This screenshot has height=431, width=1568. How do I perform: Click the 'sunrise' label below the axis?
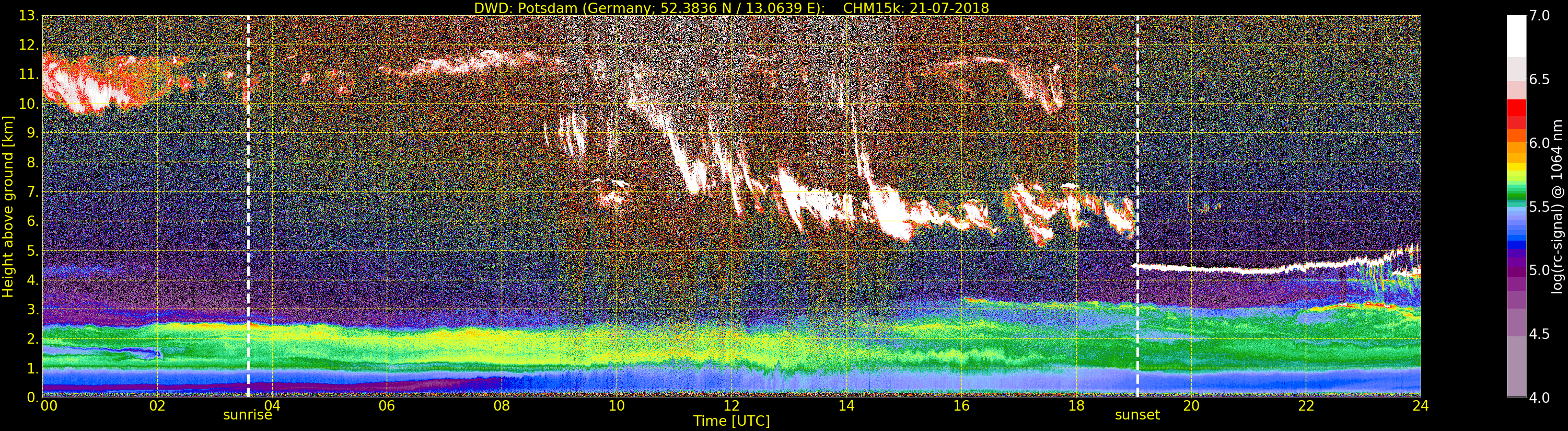247,415
